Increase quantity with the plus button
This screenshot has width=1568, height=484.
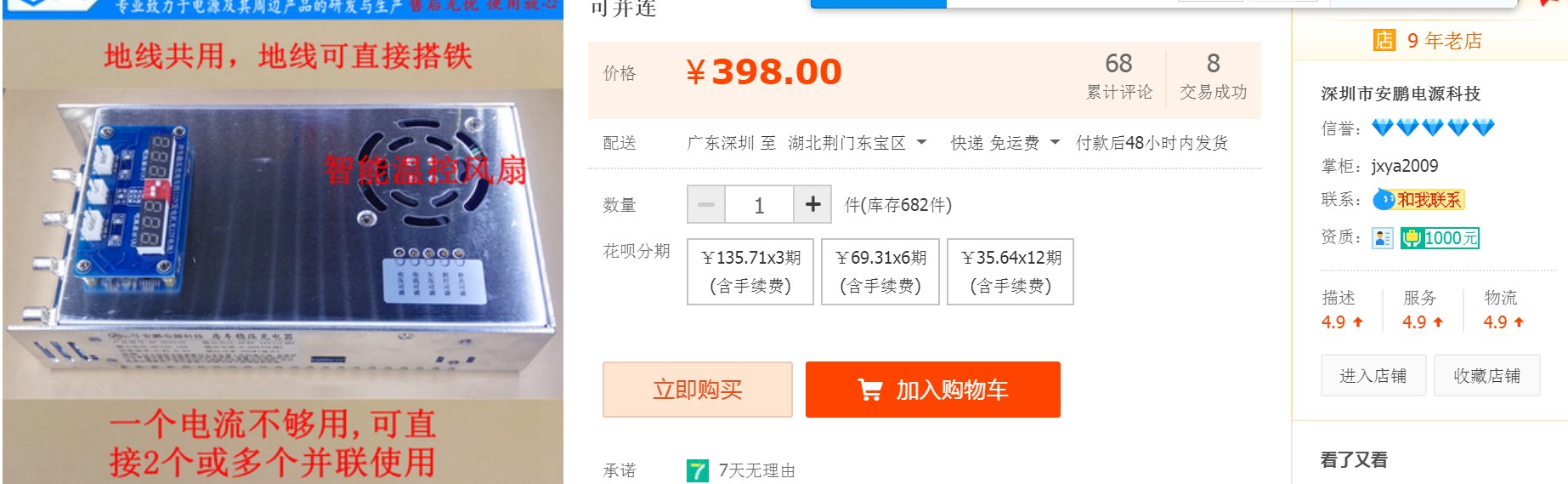point(812,204)
